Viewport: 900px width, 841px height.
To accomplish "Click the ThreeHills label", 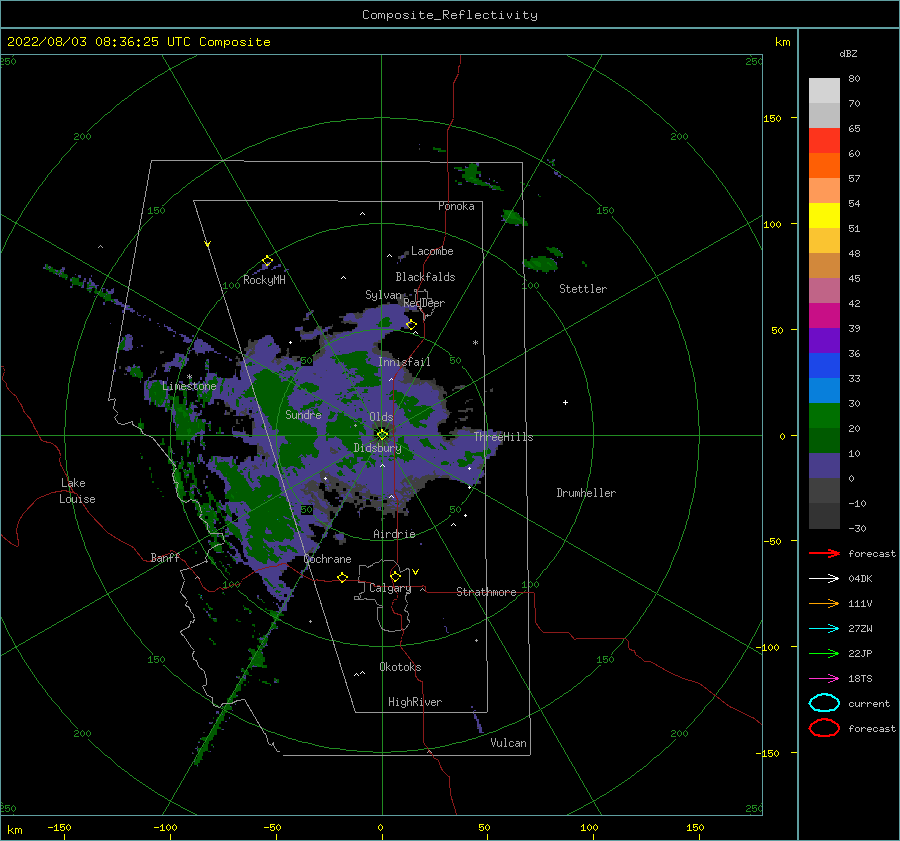I will click(x=503, y=437).
